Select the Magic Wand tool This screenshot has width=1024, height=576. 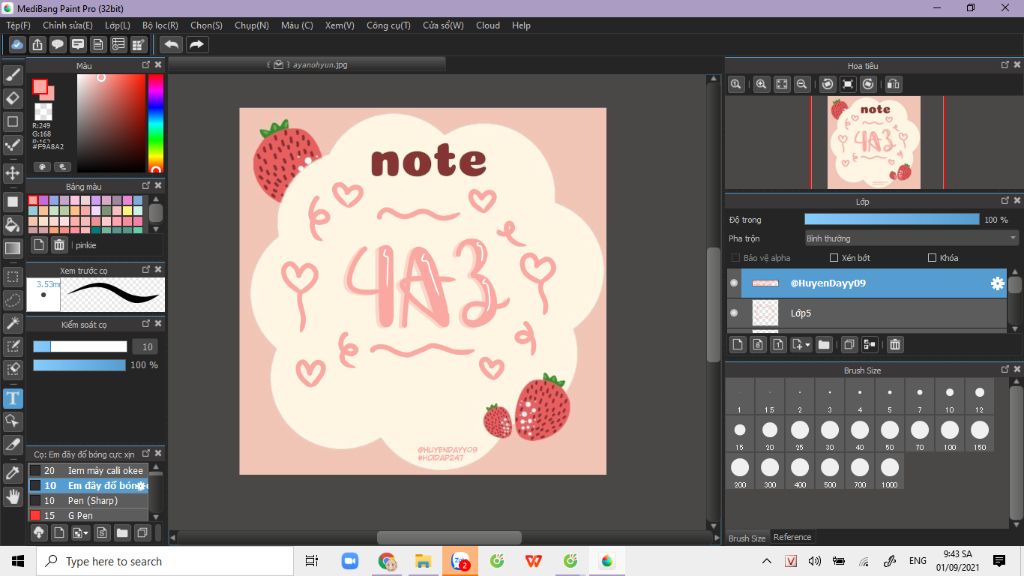(x=12, y=323)
